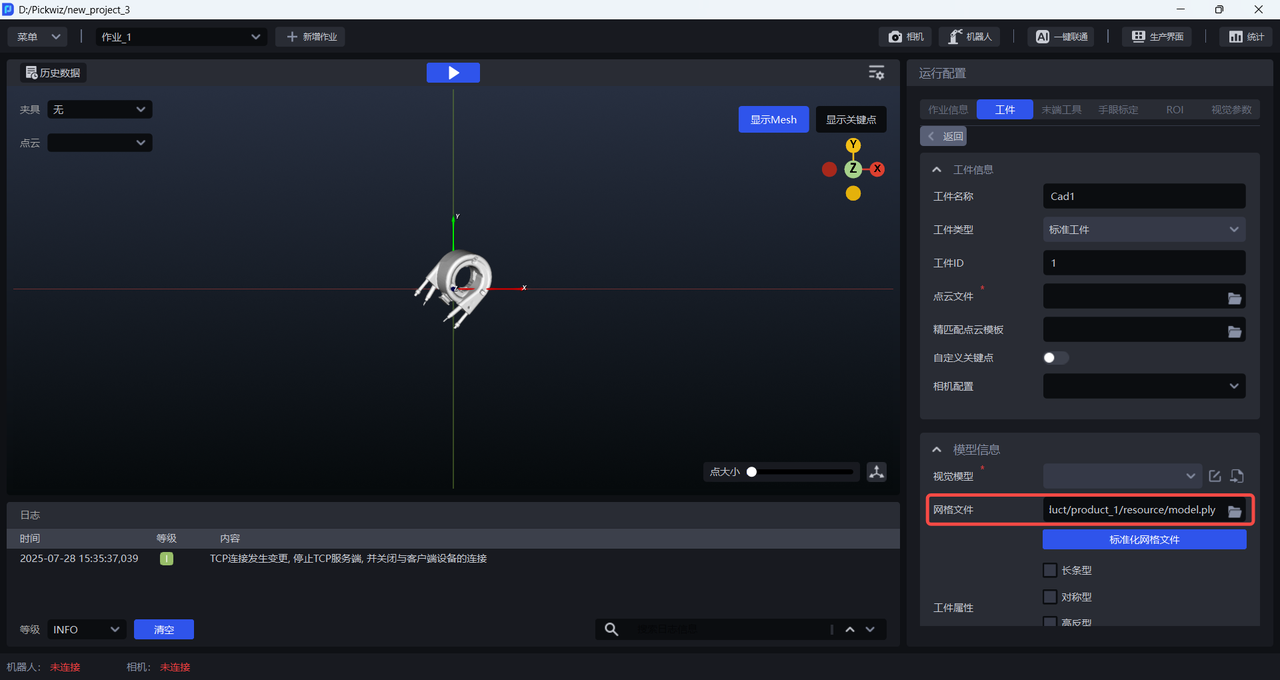Open viewport display settings icon
This screenshot has height=680, width=1280.
[x=876, y=73]
